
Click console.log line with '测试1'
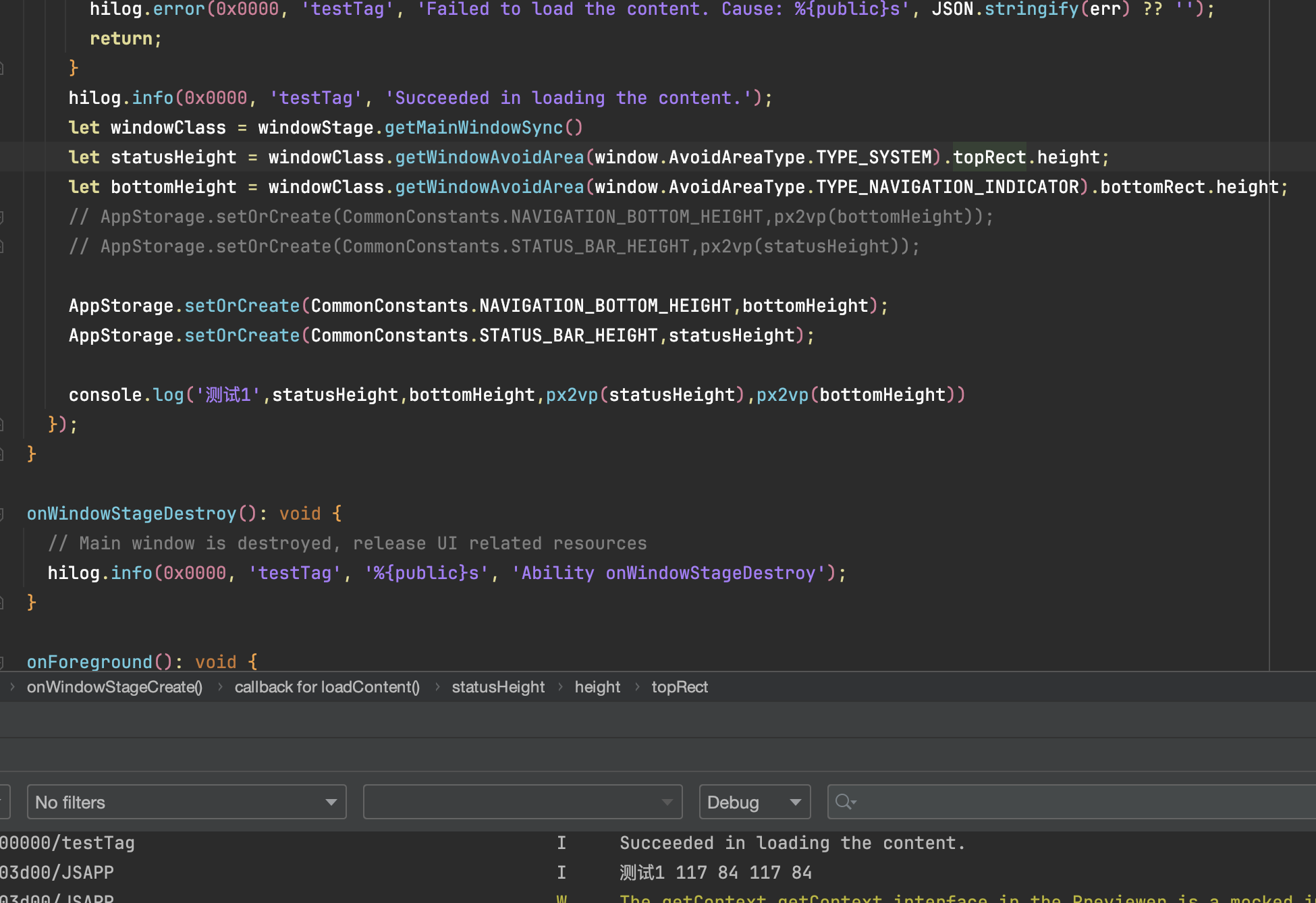[517, 395]
